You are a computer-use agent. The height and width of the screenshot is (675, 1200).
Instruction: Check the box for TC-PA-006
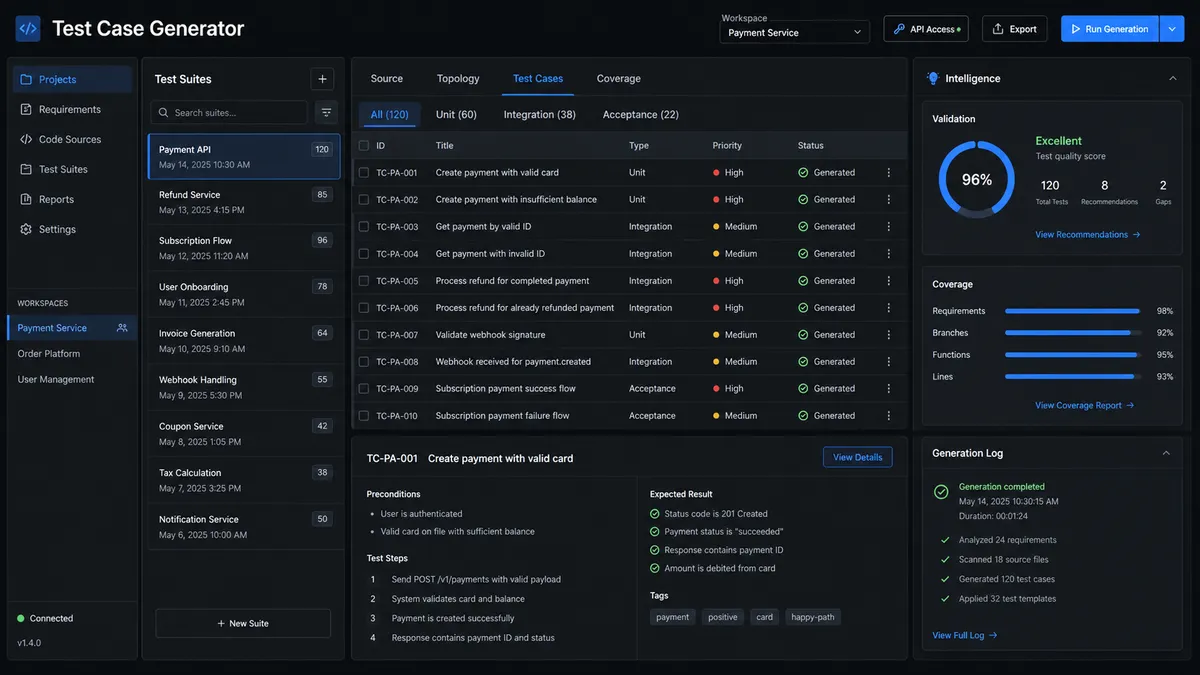click(x=364, y=308)
